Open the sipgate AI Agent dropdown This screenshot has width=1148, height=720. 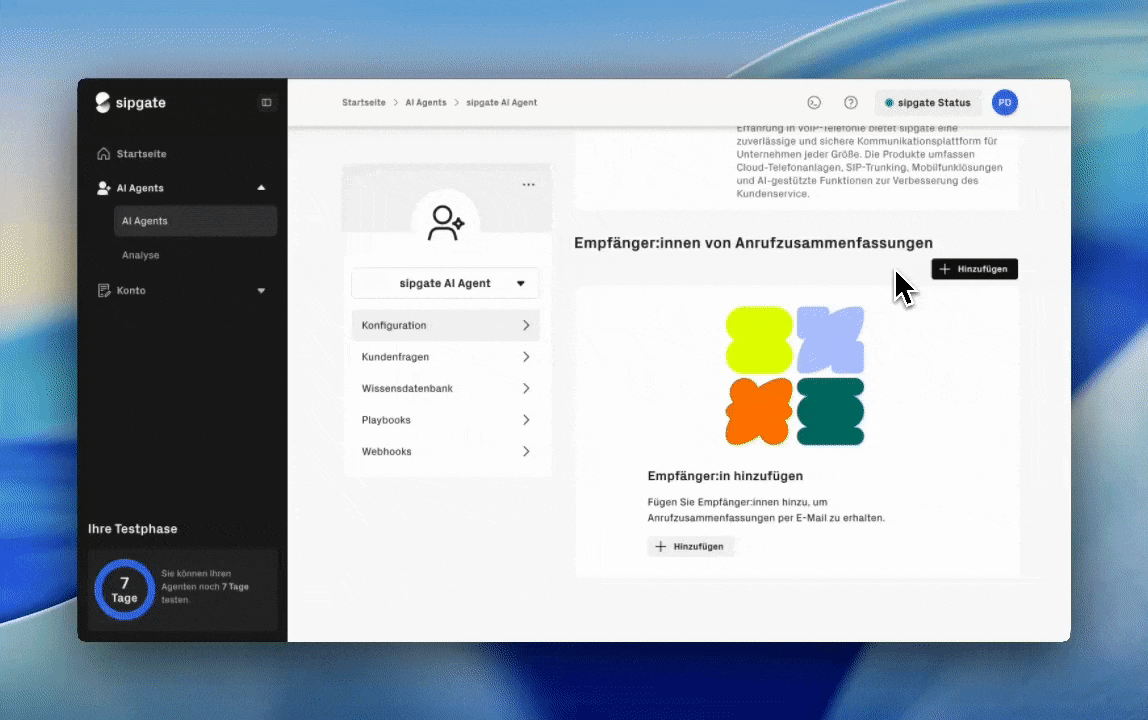pyautogui.click(x=445, y=283)
